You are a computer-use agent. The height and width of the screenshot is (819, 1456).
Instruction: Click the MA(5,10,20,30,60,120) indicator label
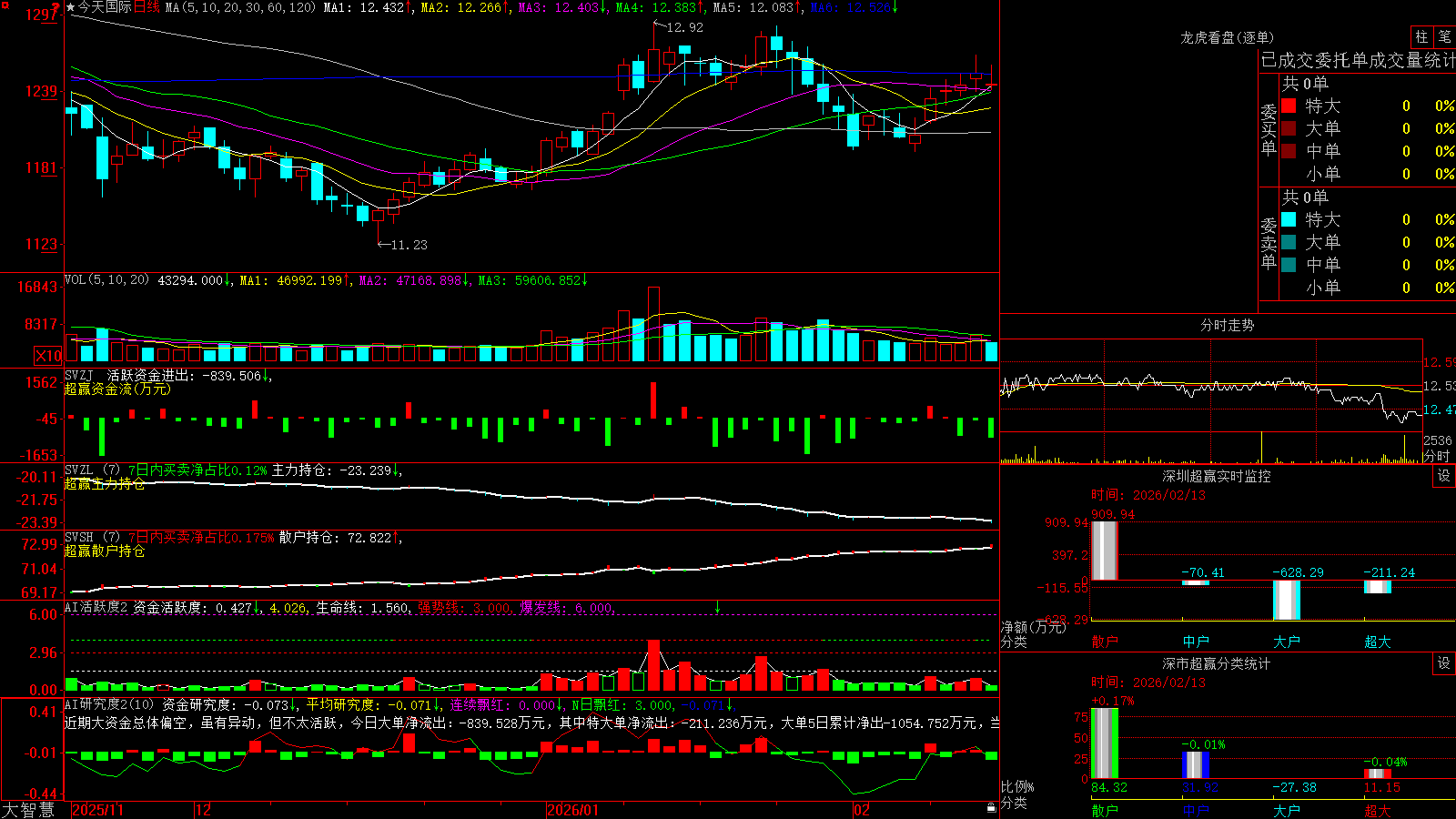point(240,7)
